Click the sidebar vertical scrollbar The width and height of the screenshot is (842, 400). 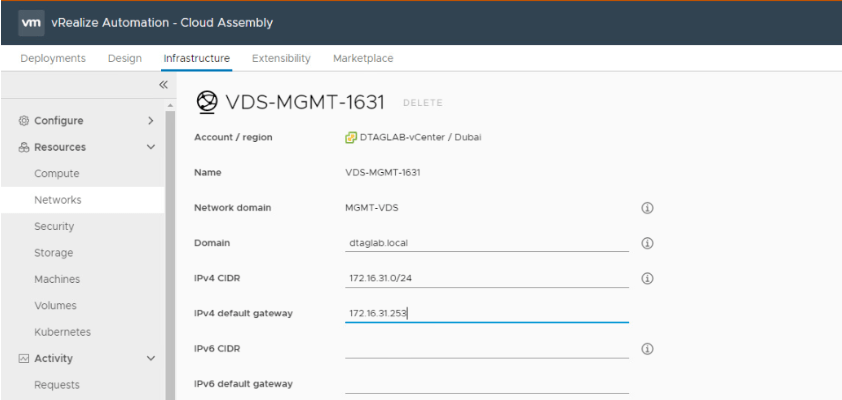[170, 250]
